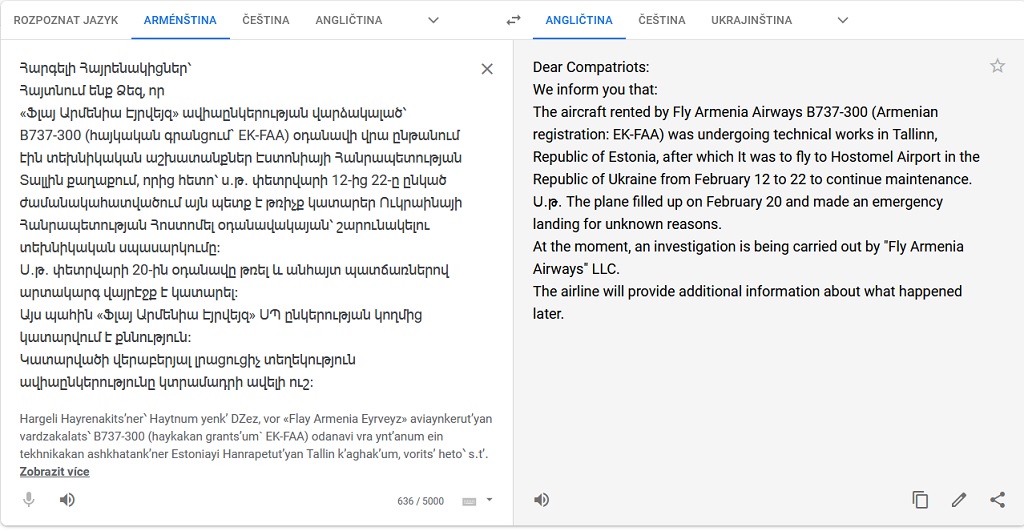Suggest an edit with pencil icon
The height and width of the screenshot is (531, 1024).
pyautogui.click(x=959, y=500)
